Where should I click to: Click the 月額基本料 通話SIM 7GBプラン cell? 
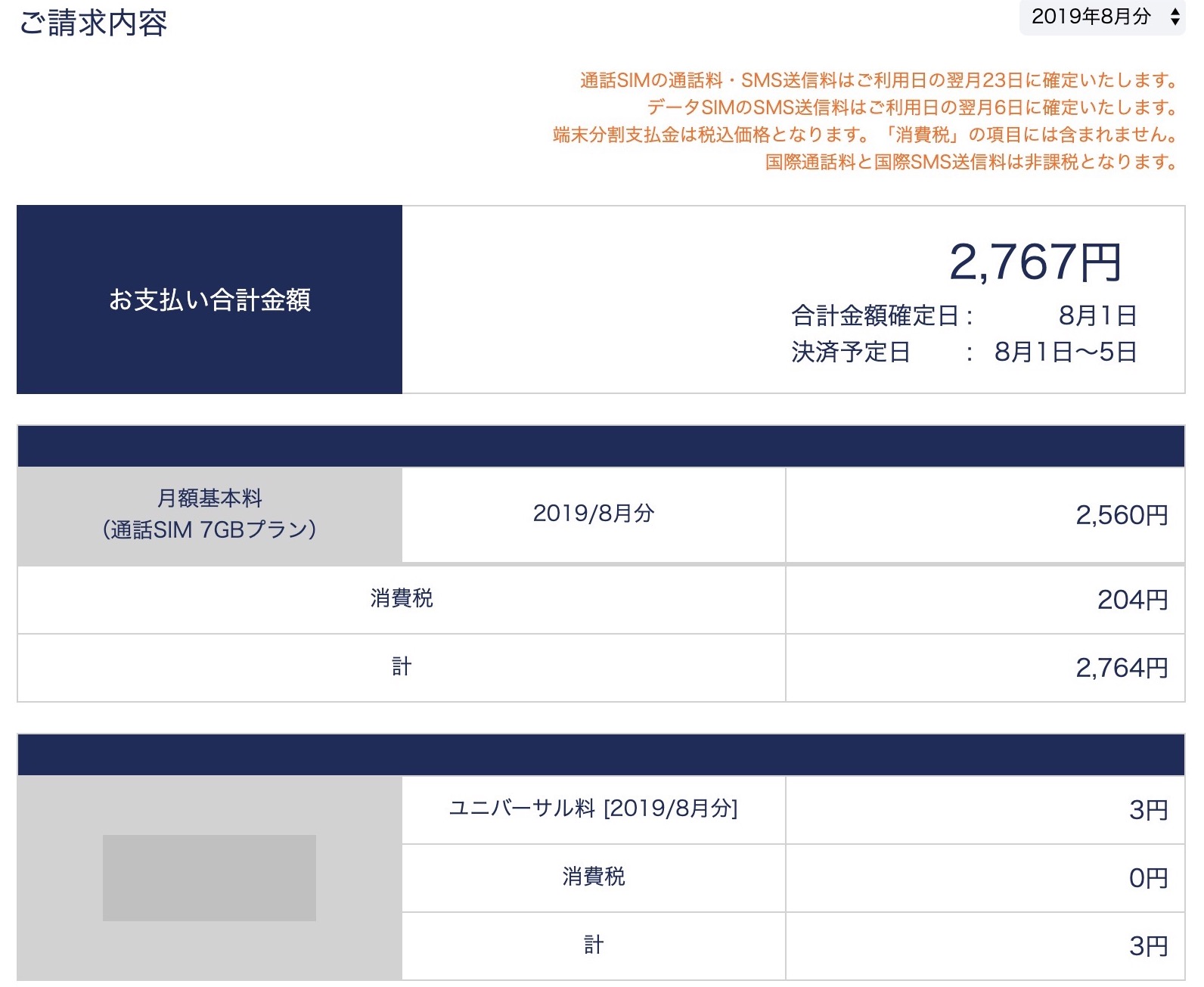(209, 514)
